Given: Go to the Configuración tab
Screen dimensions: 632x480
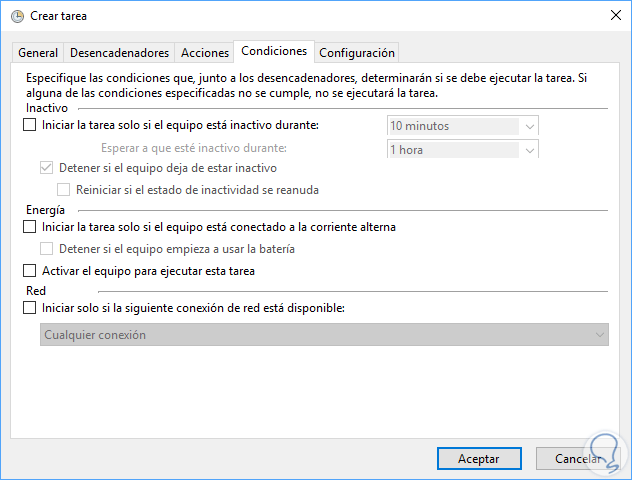Looking at the screenshot, I should click(x=357, y=53).
